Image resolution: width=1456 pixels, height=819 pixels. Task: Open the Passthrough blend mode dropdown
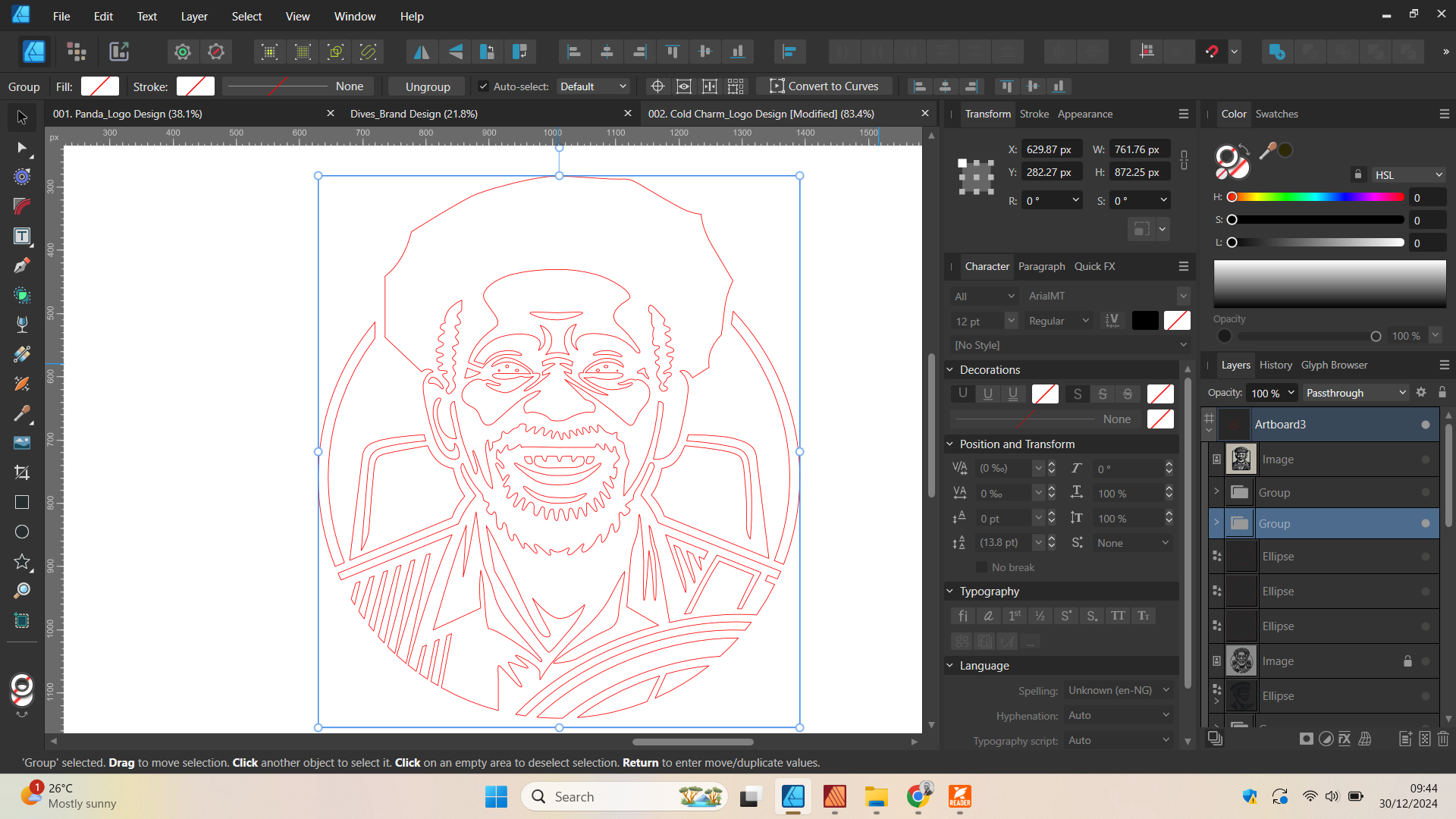tap(1356, 393)
